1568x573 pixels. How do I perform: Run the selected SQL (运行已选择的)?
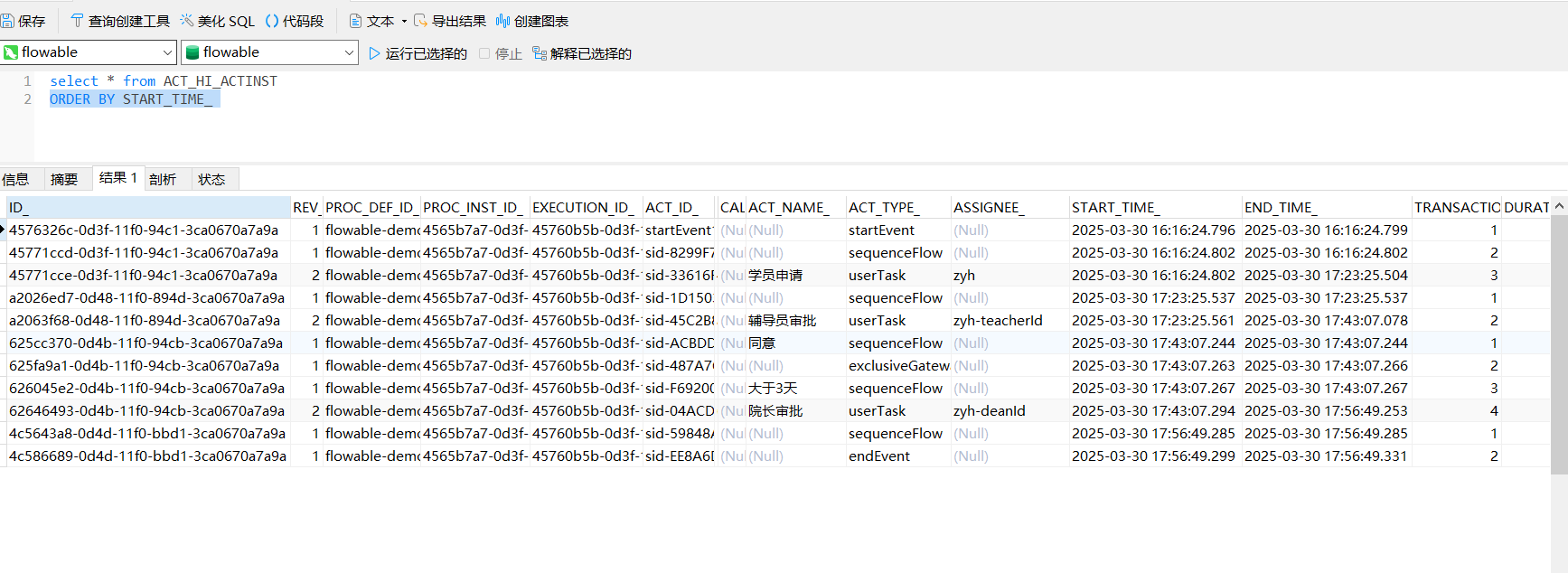(x=418, y=53)
